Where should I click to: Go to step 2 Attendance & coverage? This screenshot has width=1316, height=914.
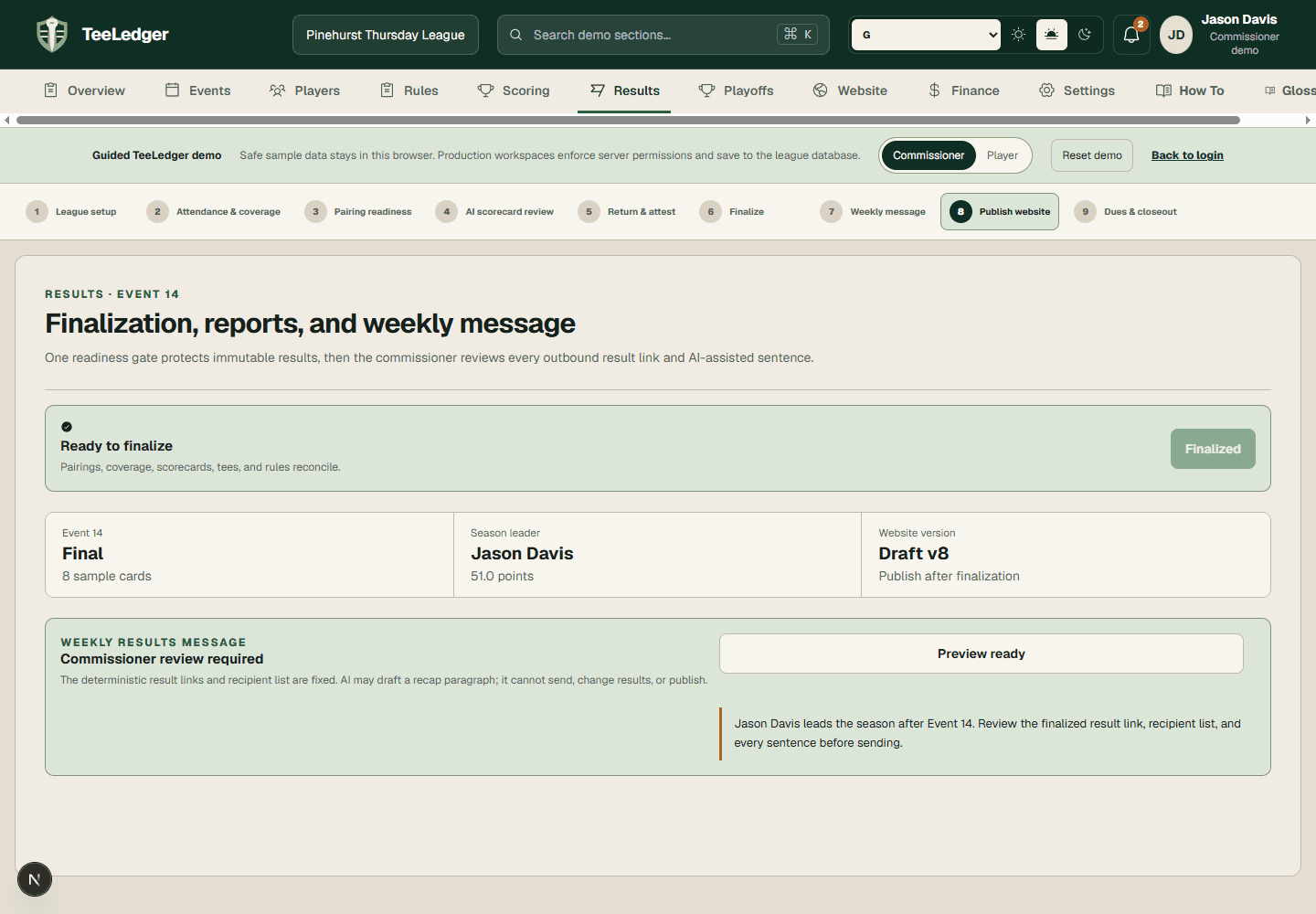[x=215, y=211]
